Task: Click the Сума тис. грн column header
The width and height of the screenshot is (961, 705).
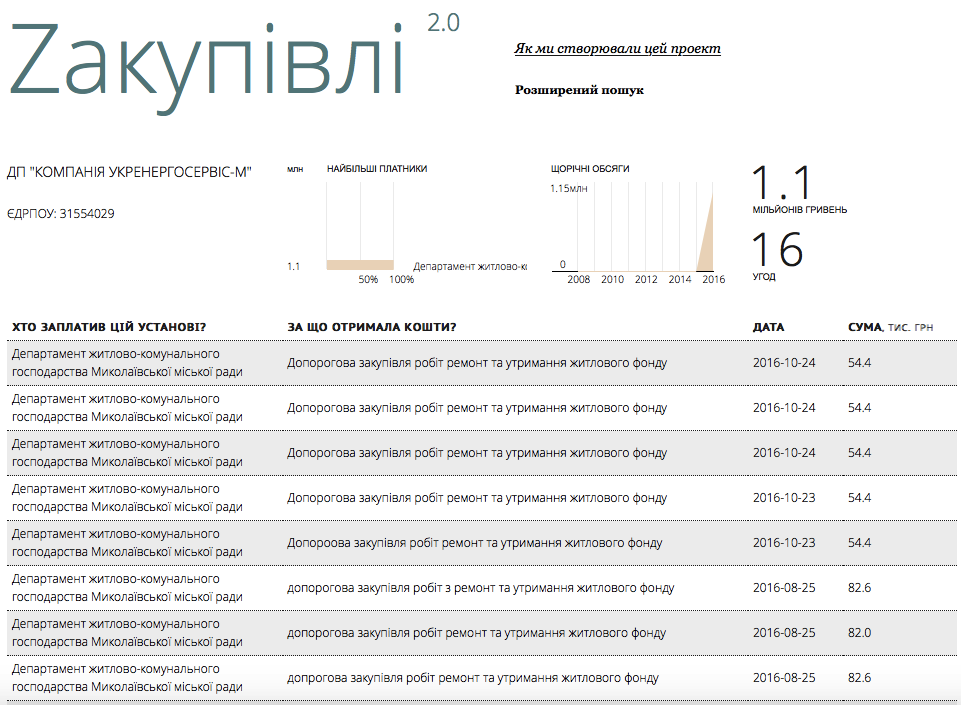Action: (890, 327)
